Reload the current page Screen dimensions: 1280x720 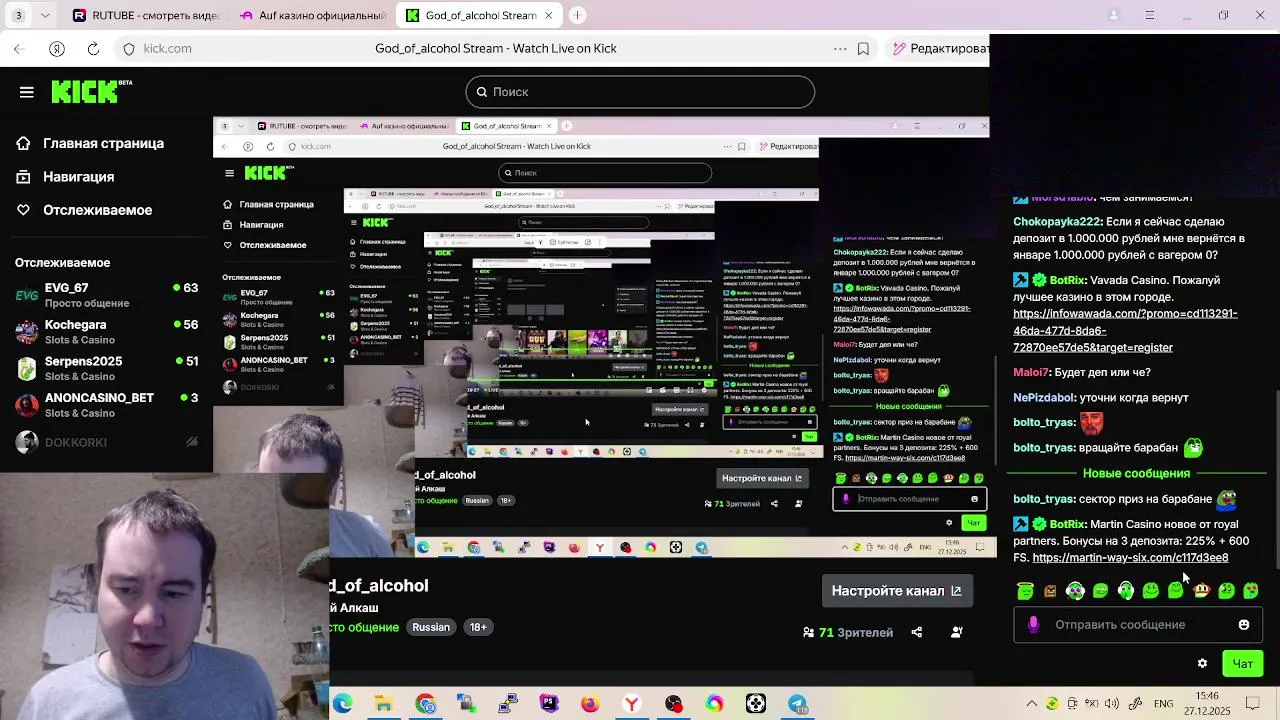coord(93,48)
